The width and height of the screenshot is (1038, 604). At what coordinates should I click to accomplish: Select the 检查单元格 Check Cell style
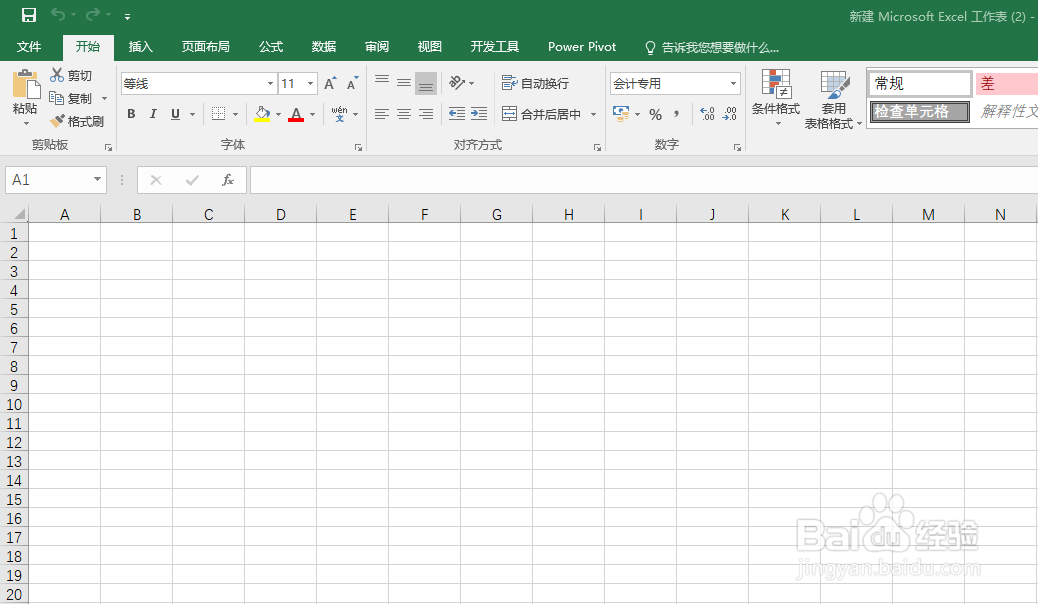(x=920, y=111)
